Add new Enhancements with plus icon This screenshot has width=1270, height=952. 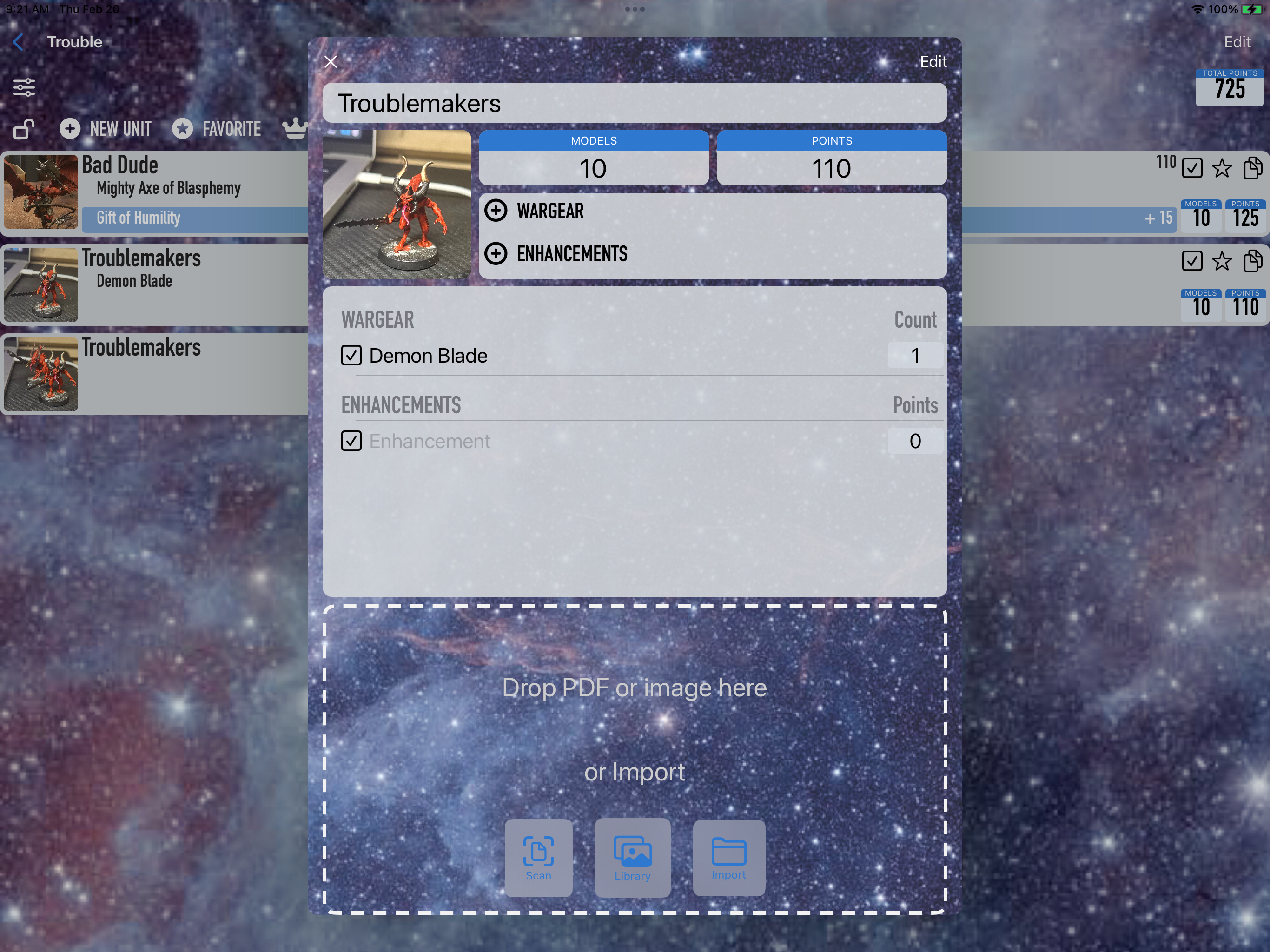[x=496, y=254]
